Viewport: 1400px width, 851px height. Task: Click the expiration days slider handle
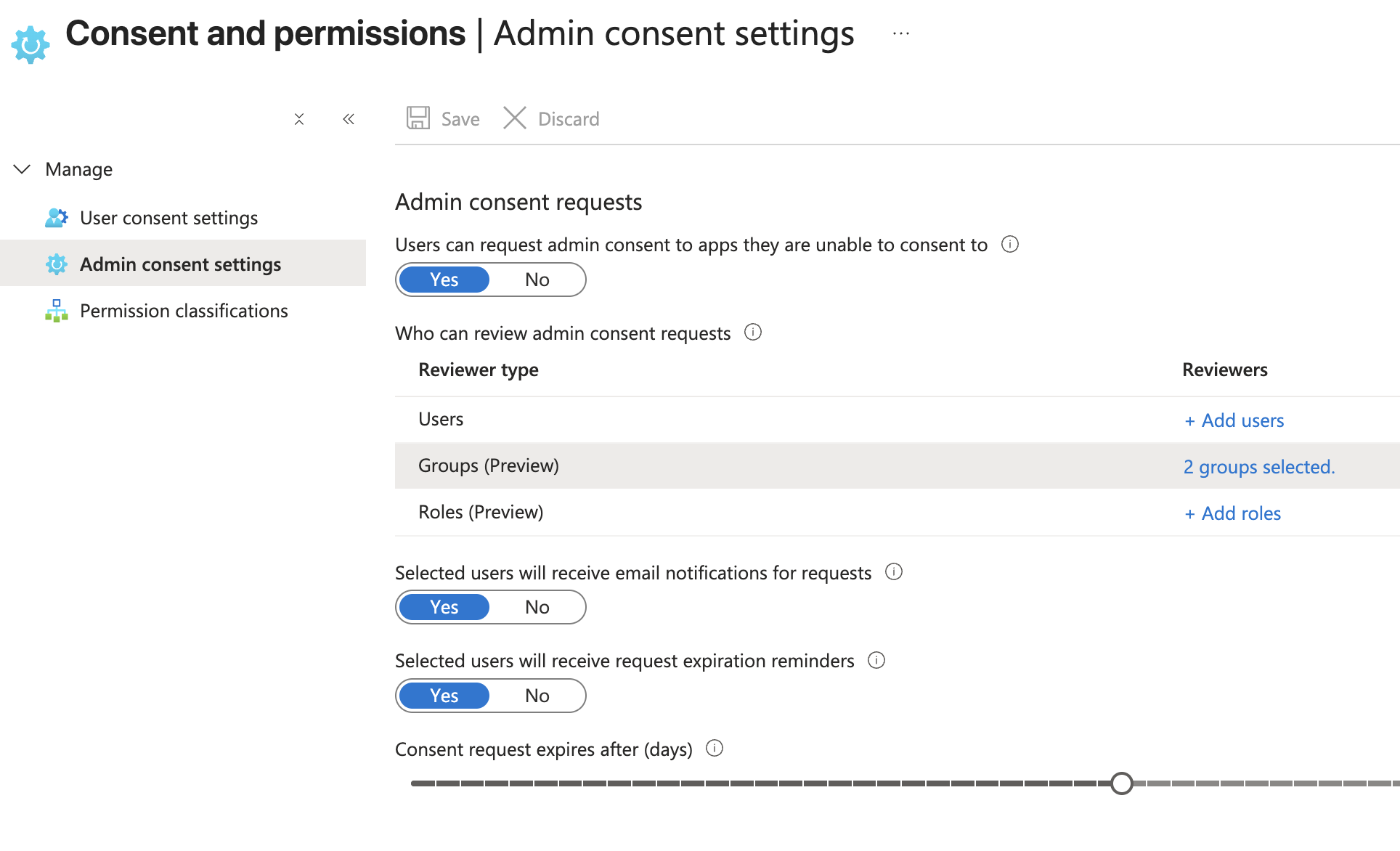pyautogui.click(x=1122, y=783)
